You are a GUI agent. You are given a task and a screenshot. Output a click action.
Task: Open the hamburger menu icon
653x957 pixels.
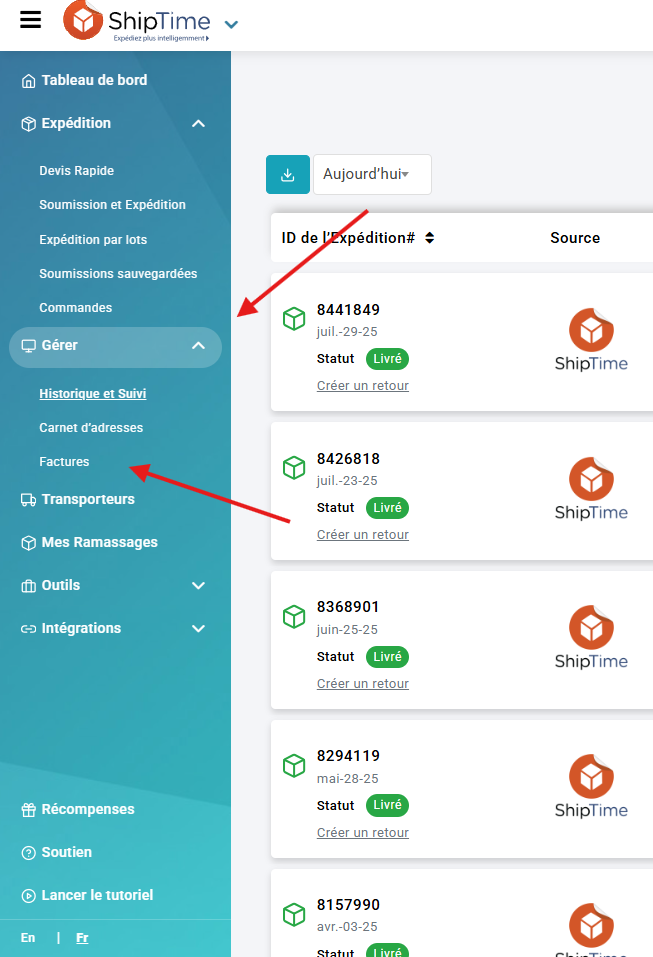coord(31,20)
